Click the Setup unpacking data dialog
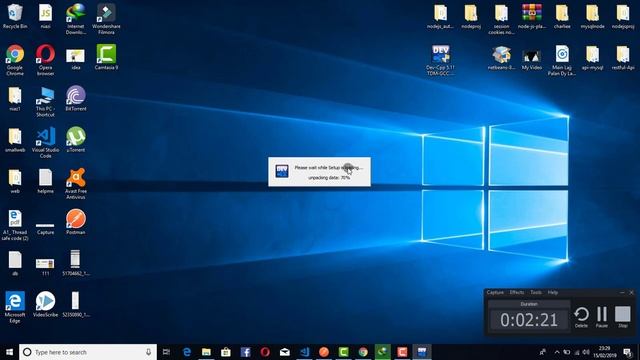640x360 pixels. click(319, 172)
